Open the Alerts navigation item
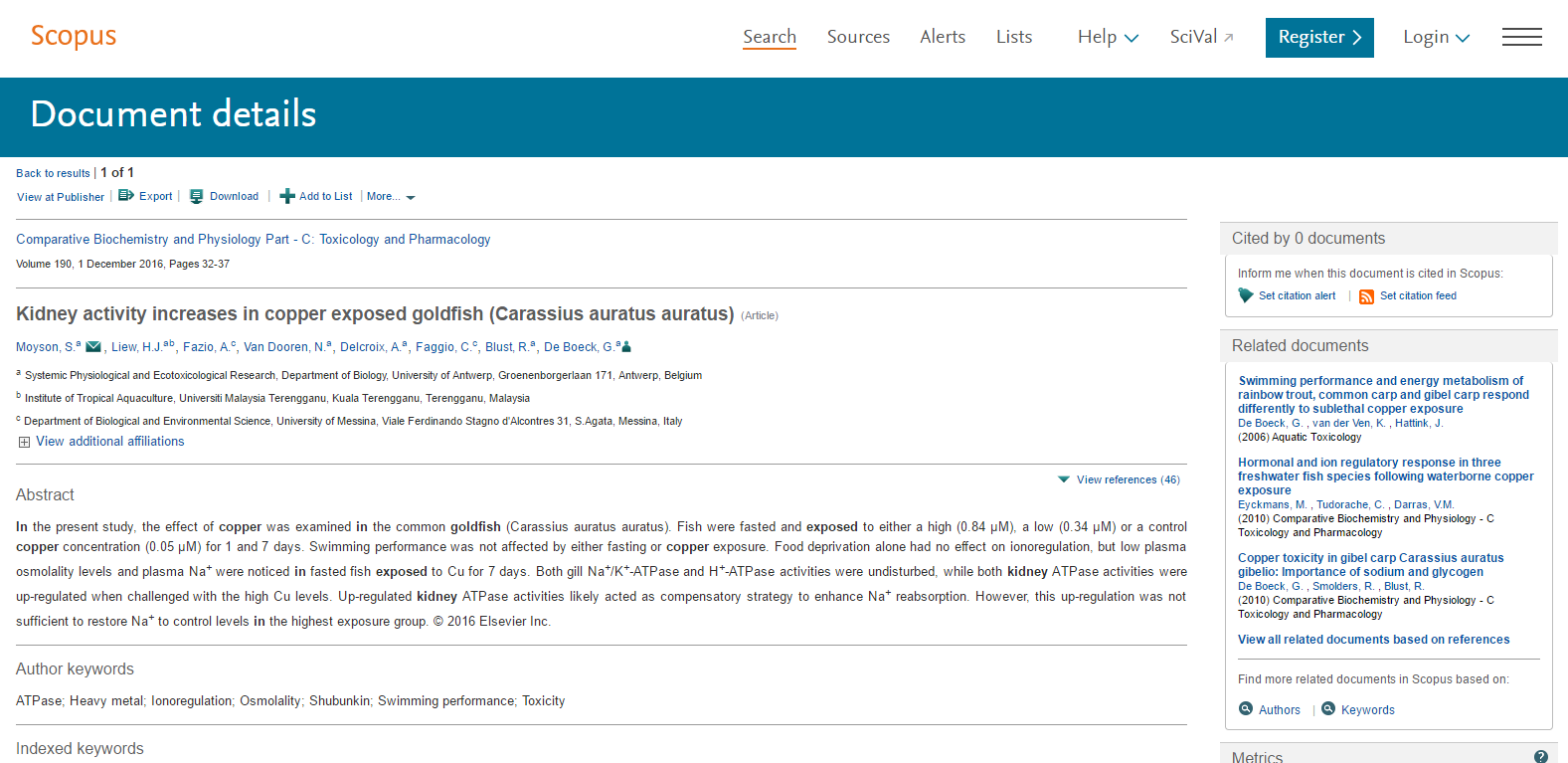 [943, 37]
